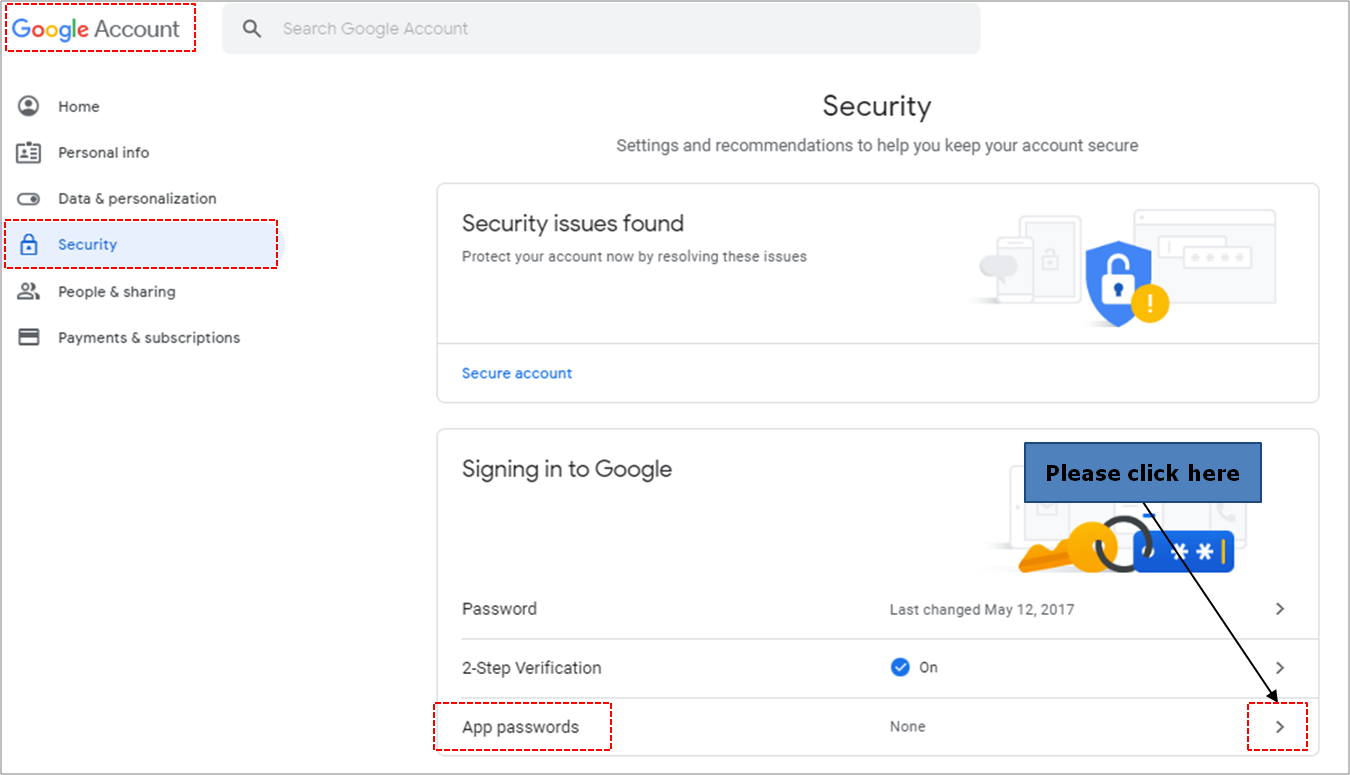Click the Google Account logo
The width and height of the screenshot is (1350, 775).
96,29
